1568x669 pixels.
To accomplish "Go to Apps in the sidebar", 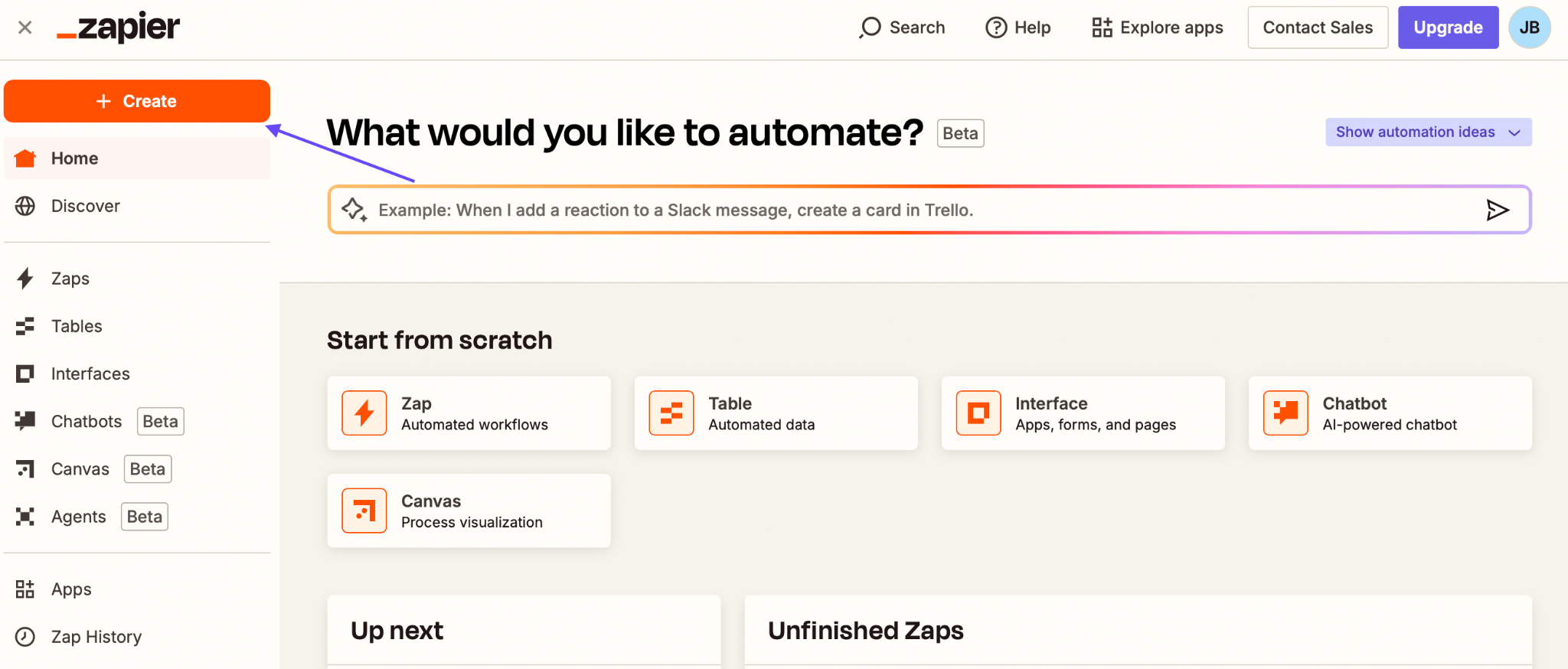I will point(137,589).
